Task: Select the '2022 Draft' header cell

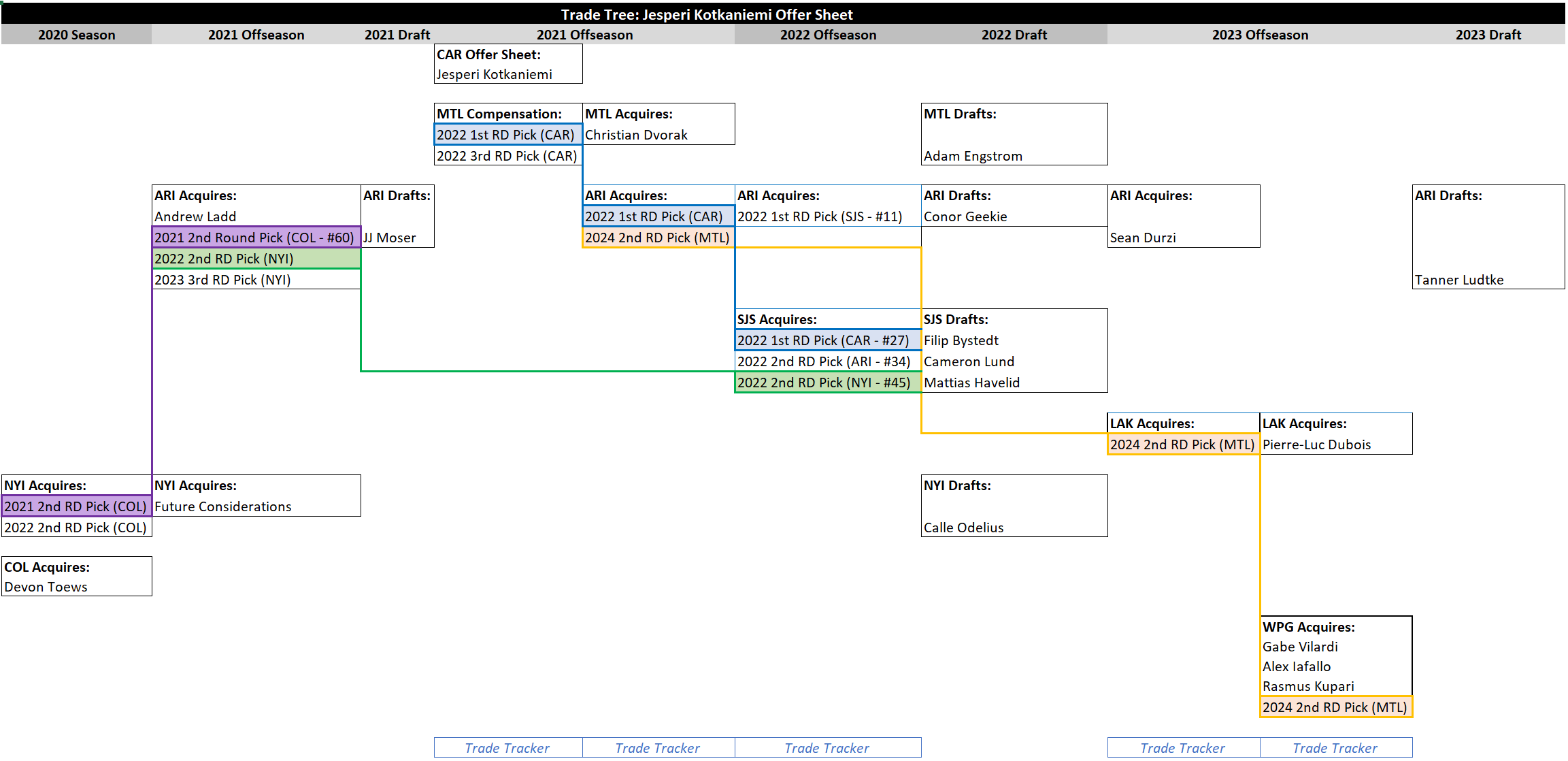Action: [1014, 35]
